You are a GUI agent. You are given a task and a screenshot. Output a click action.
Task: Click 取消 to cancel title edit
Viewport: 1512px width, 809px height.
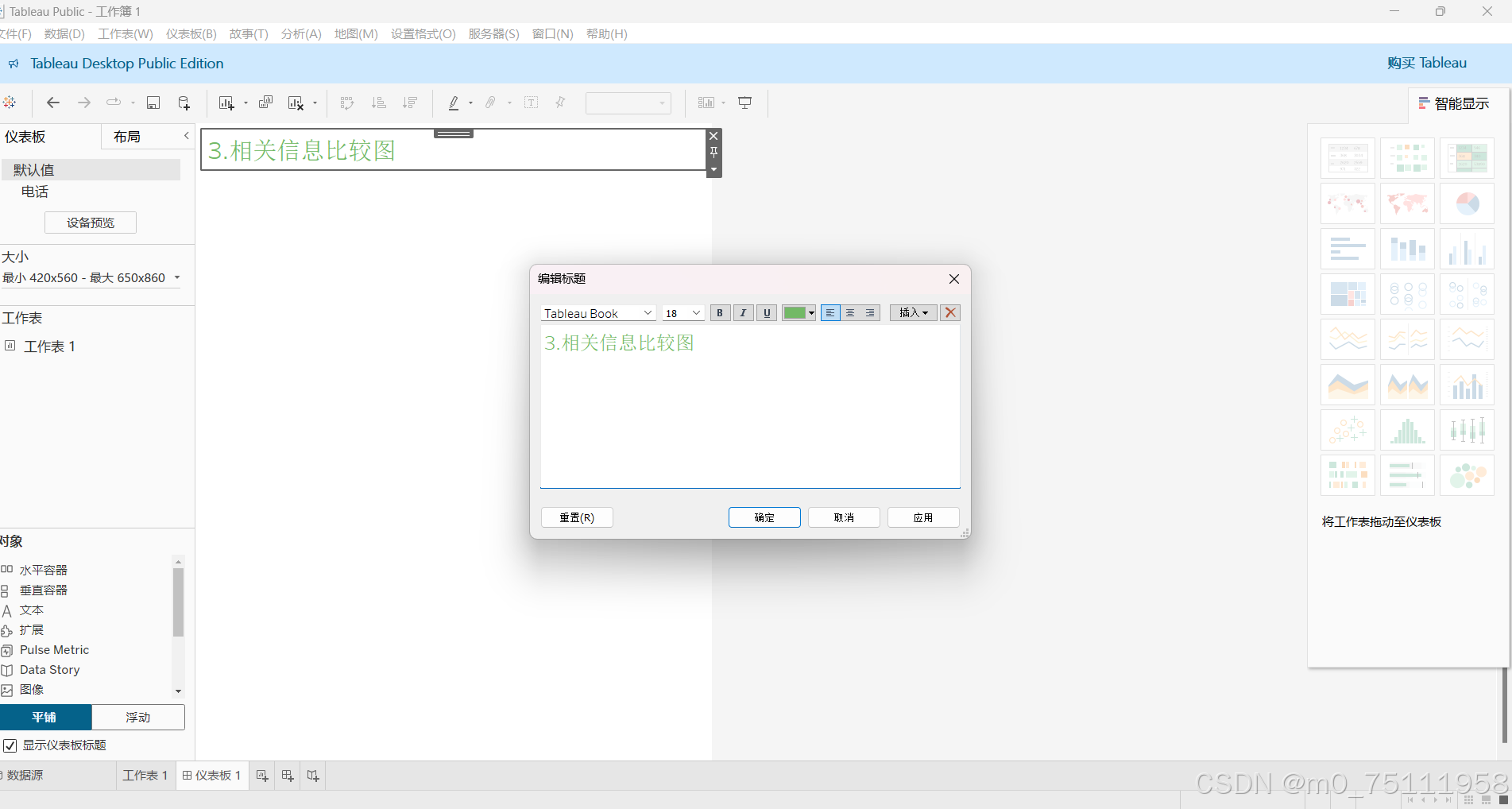[x=844, y=517]
